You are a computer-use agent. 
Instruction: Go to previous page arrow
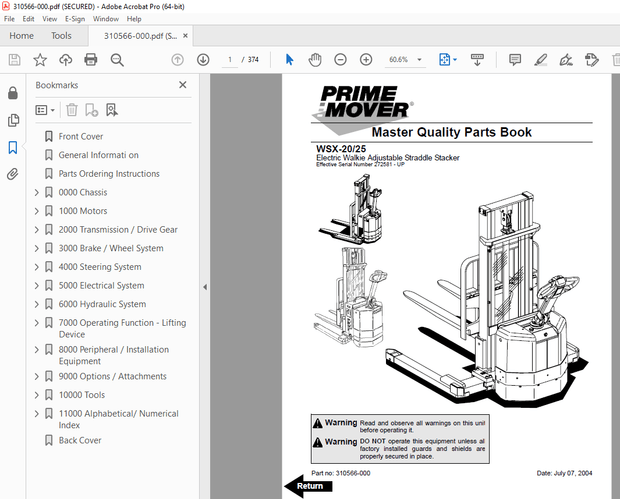[x=178, y=60]
